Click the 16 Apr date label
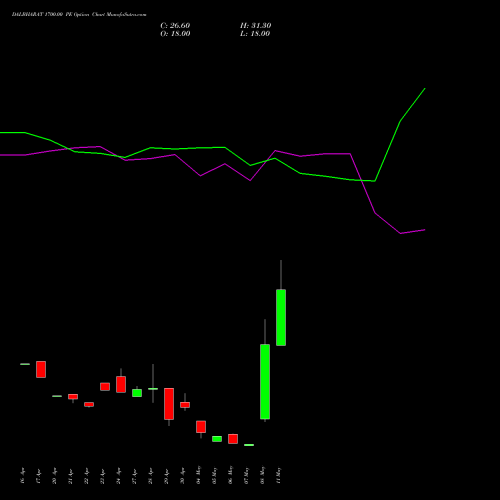 click(23, 476)
